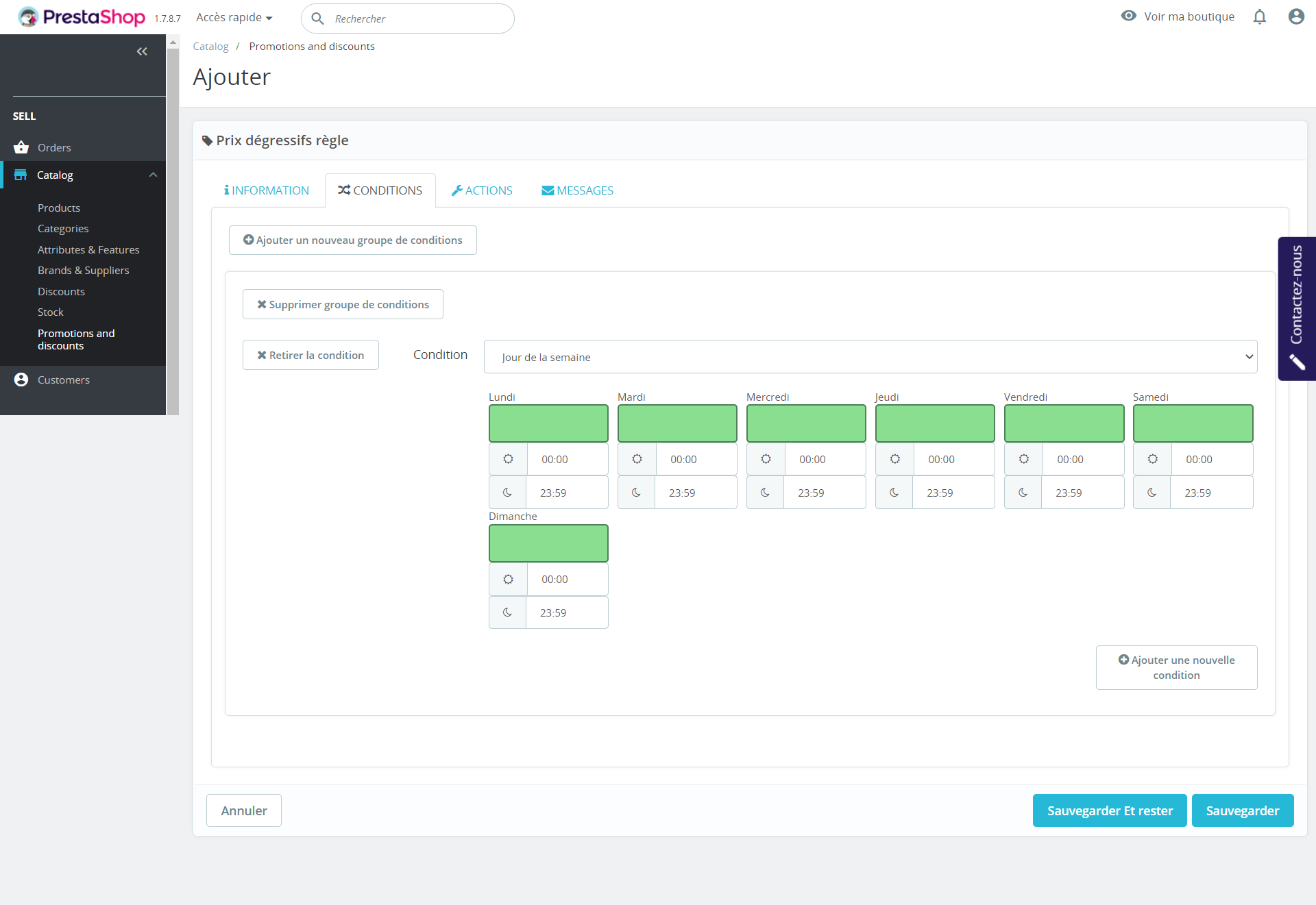Image resolution: width=1316 pixels, height=905 pixels.
Task: Click the Customers person icon in sidebar
Action: pyautogui.click(x=21, y=380)
